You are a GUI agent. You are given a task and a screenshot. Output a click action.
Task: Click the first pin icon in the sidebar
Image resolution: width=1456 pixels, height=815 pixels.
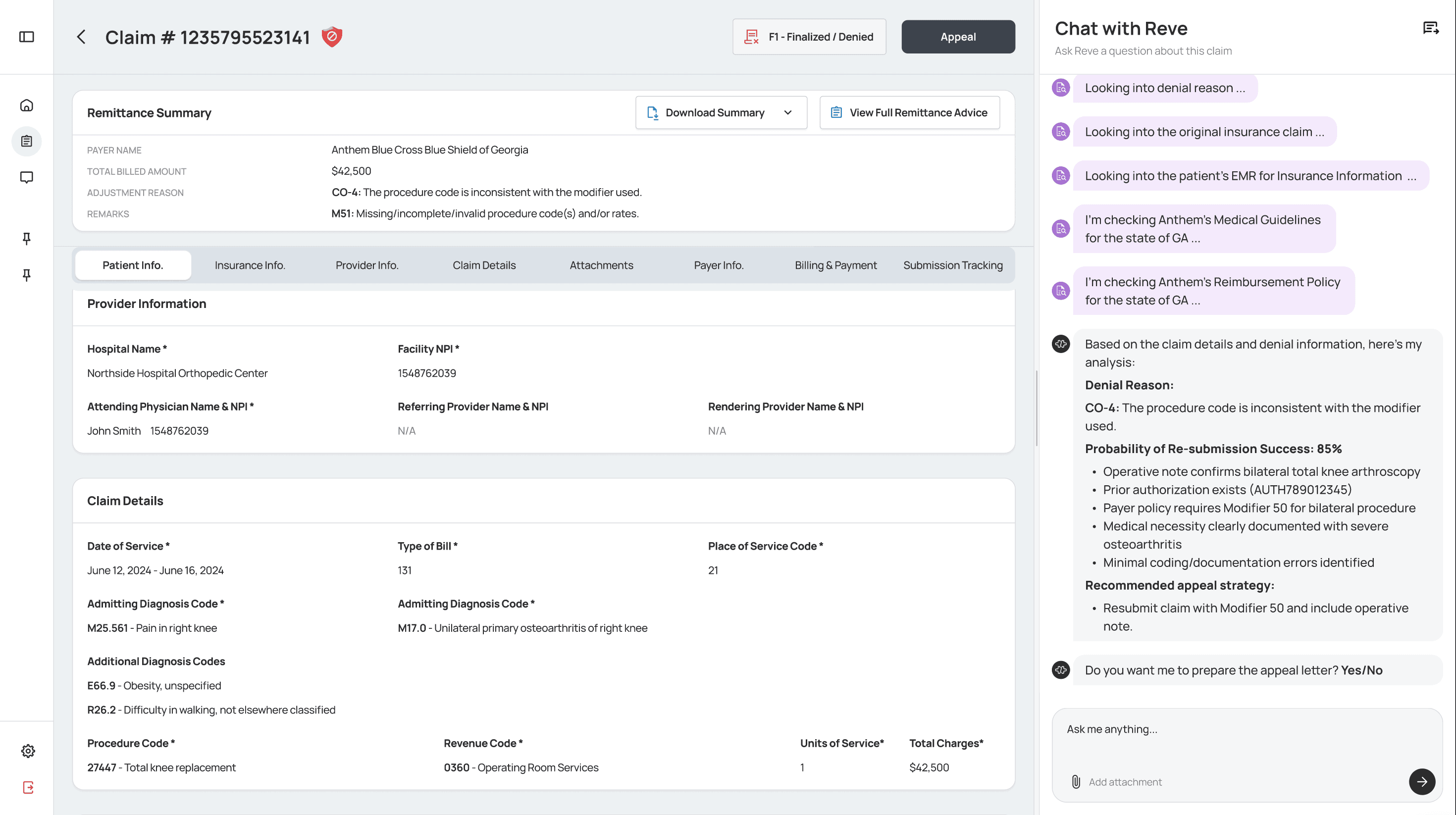coord(27,238)
